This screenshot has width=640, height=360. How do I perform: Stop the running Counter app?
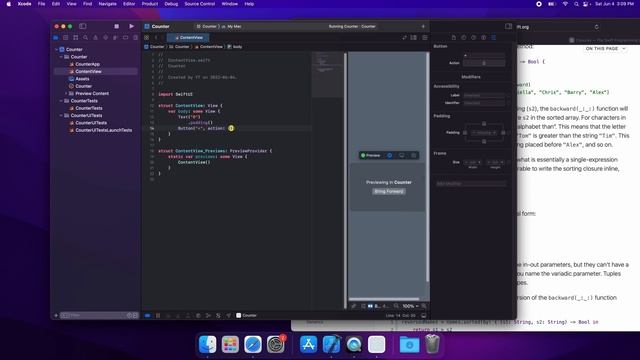click(116, 26)
